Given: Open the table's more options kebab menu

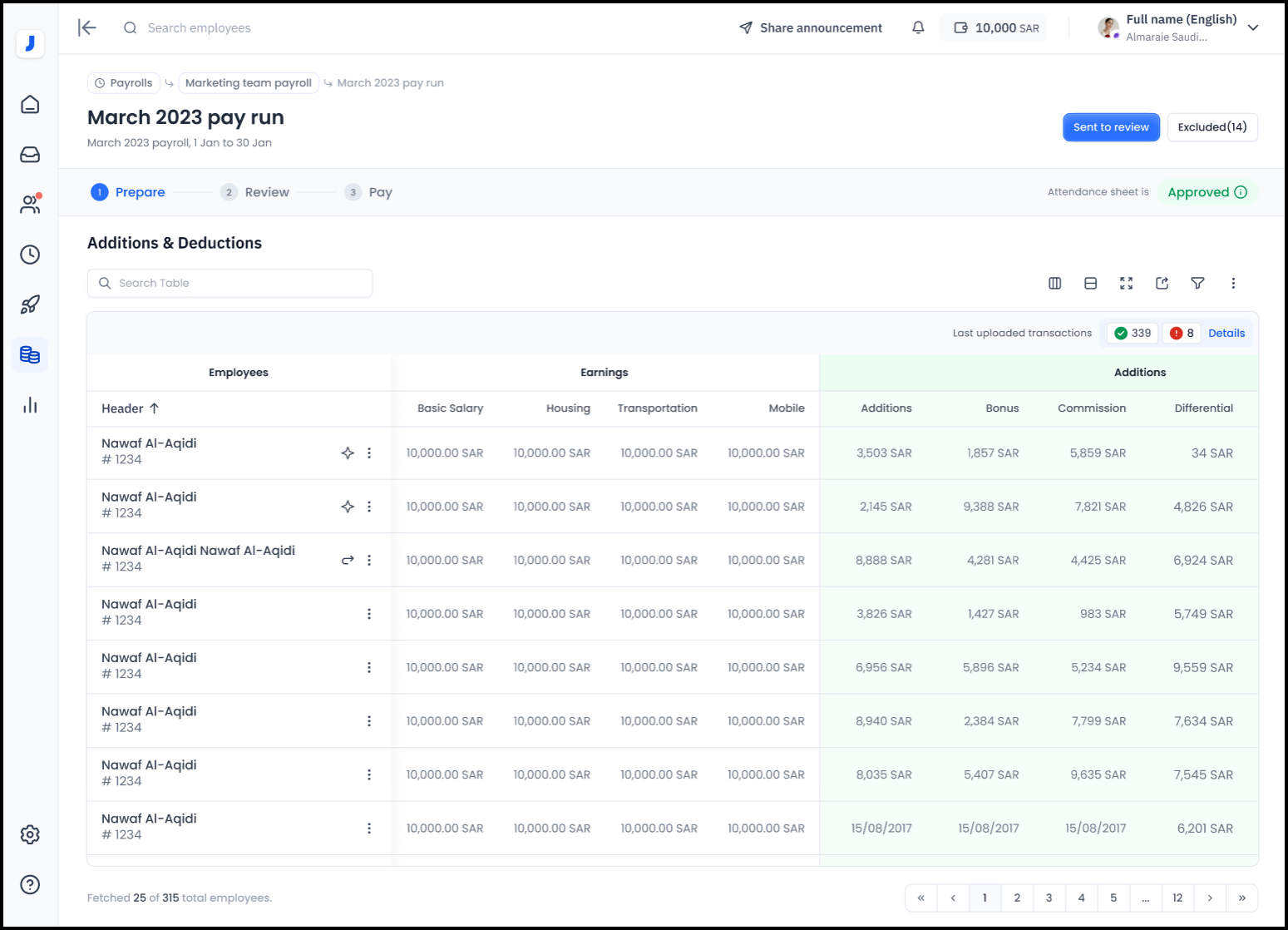Looking at the screenshot, I should pos(1233,284).
